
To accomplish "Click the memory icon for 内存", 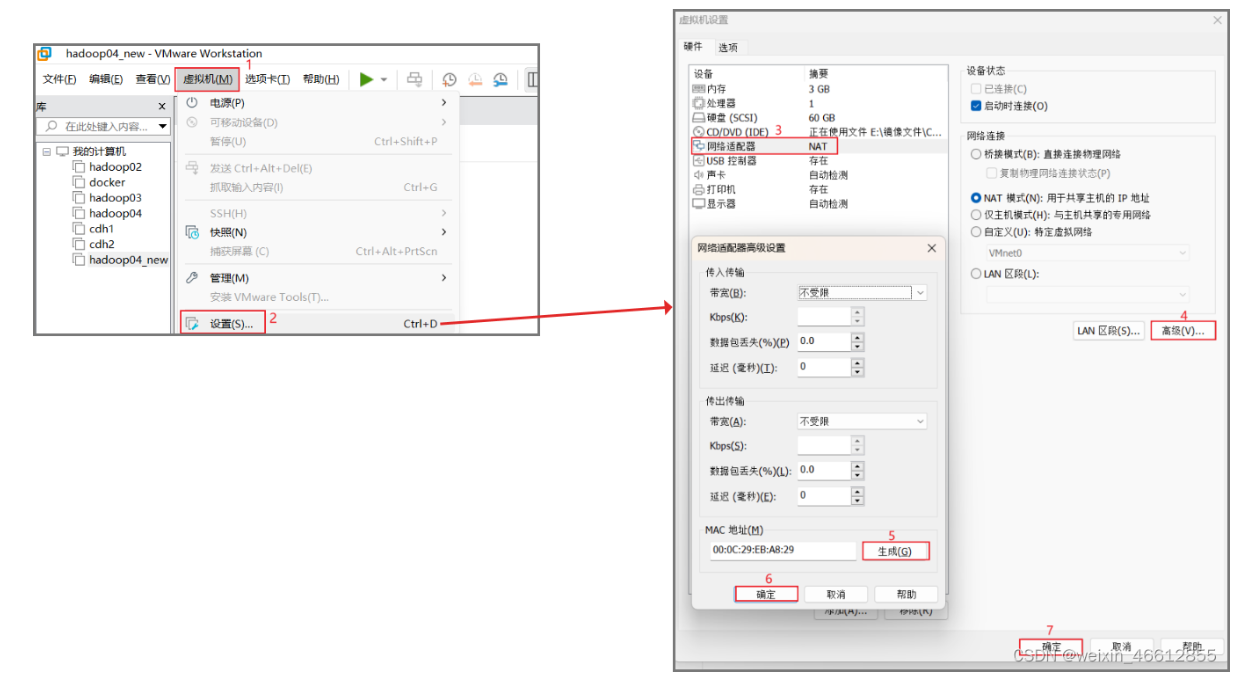I will point(698,89).
